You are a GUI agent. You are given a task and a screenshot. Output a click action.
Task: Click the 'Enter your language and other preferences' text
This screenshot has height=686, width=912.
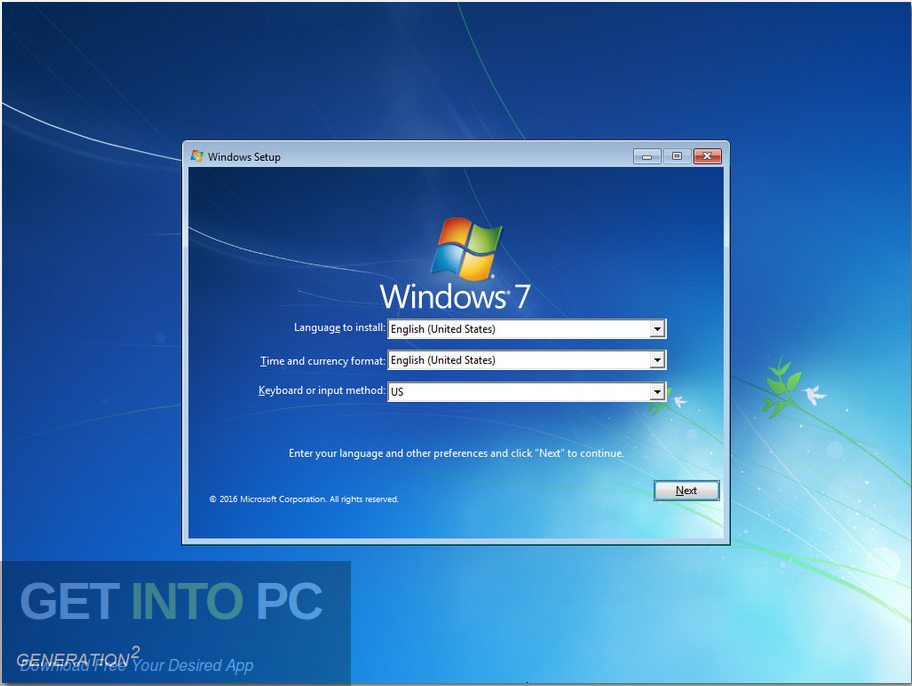point(456,453)
